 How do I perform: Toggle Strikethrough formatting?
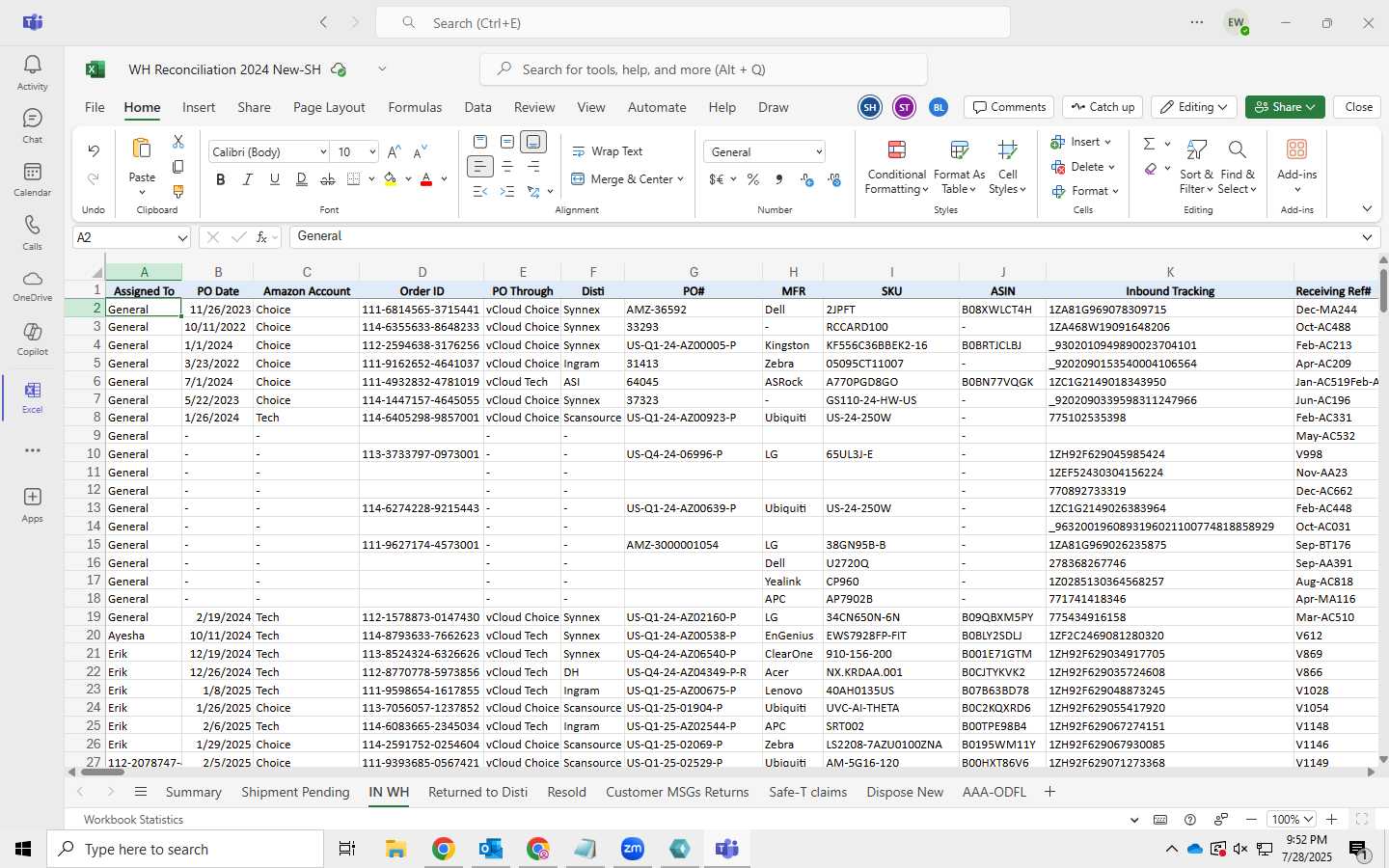328,179
